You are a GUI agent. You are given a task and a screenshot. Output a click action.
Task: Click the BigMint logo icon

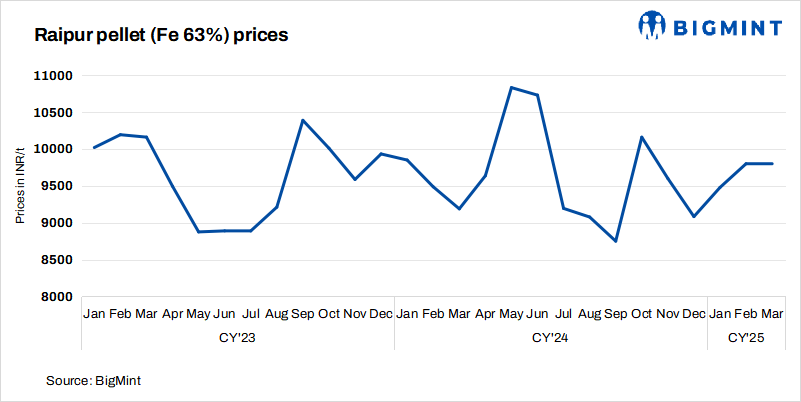tap(654, 25)
